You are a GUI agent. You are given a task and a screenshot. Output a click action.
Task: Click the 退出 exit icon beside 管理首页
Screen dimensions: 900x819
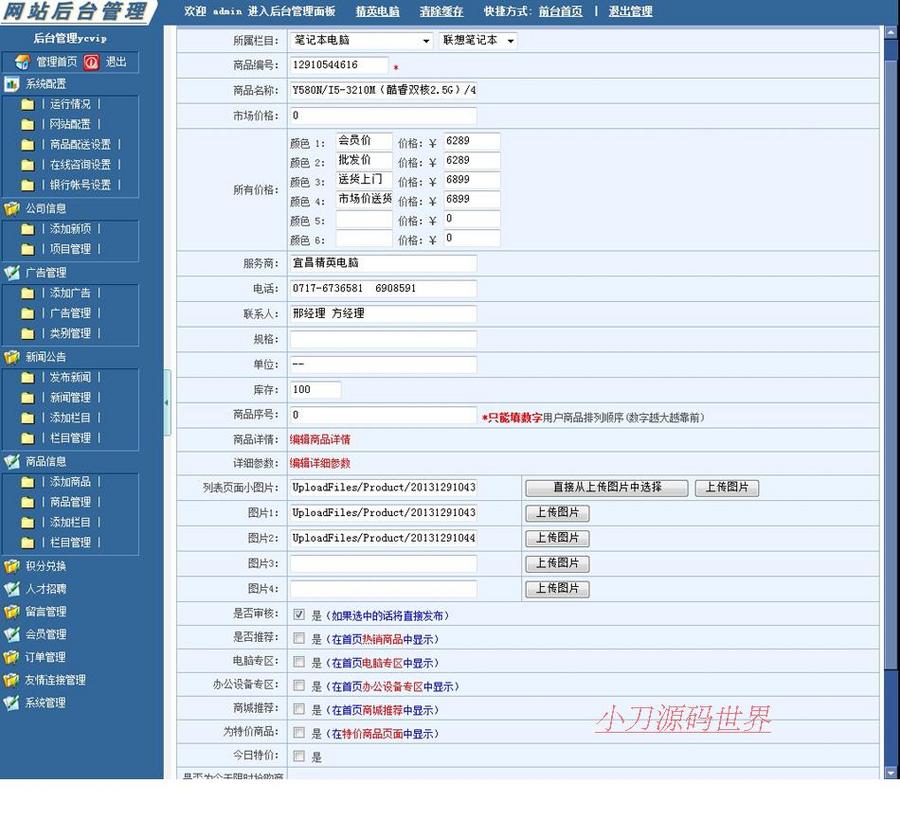tap(91, 61)
